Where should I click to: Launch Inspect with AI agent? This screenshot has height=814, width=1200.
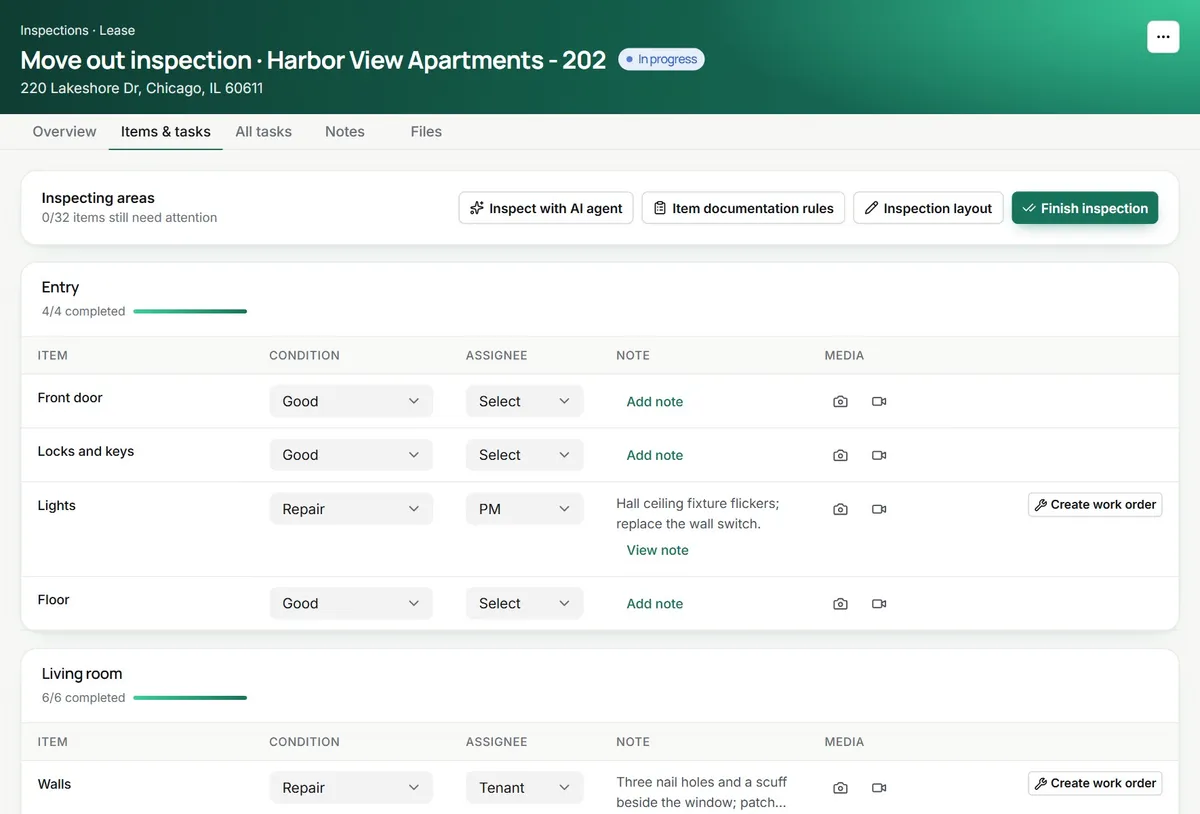click(546, 208)
